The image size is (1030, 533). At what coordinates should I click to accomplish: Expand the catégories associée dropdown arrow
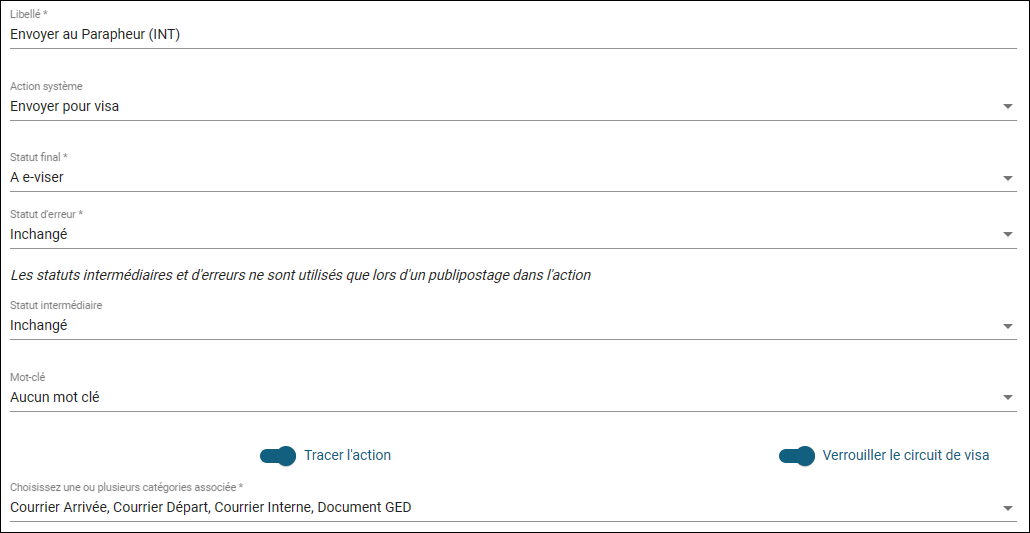(x=1007, y=509)
